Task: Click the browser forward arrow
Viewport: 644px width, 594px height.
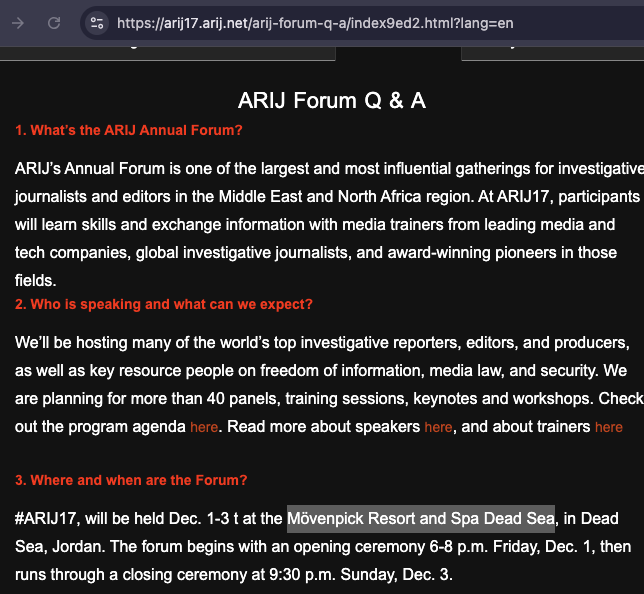Action: tap(18, 22)
